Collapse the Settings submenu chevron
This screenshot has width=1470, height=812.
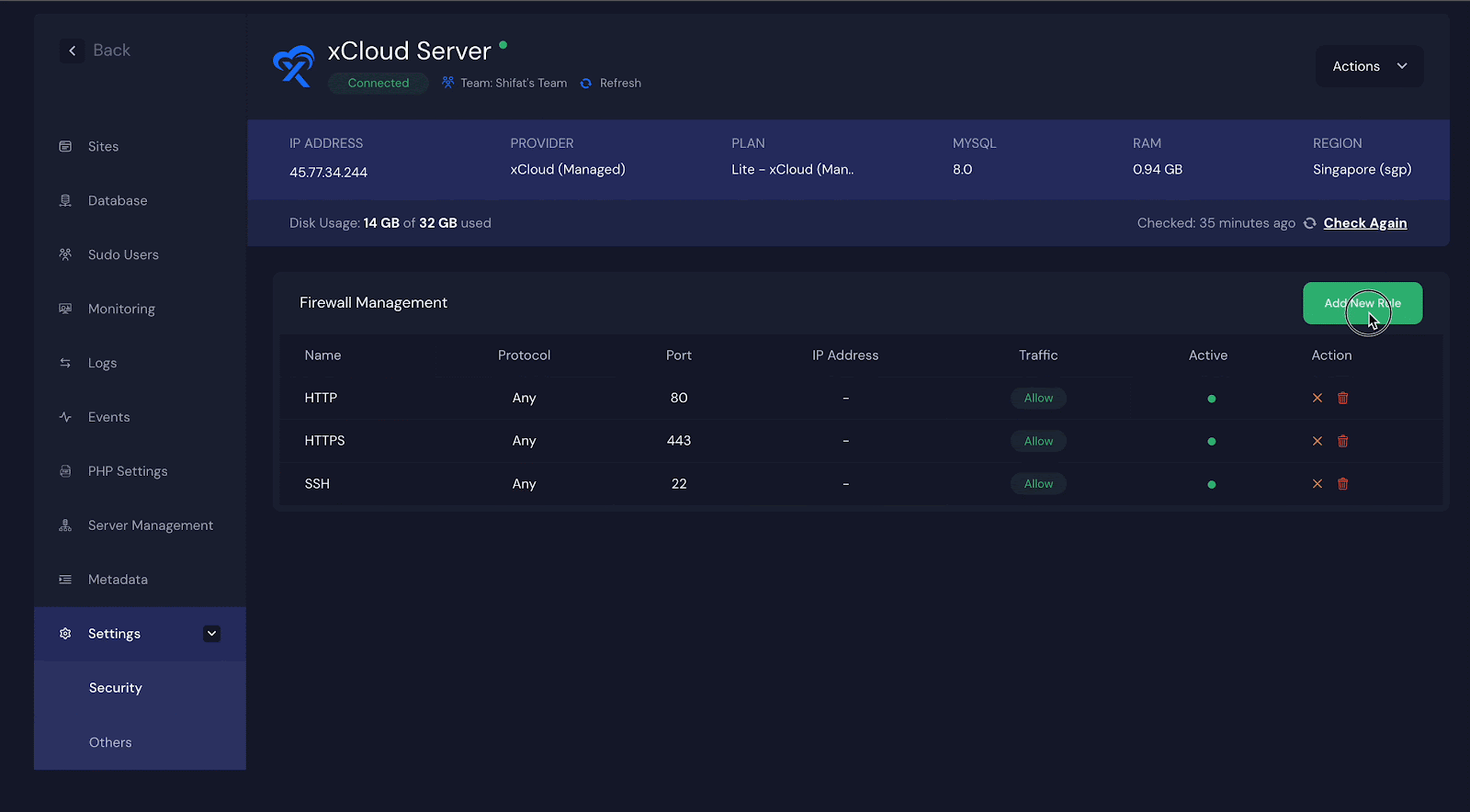[212, 634]
